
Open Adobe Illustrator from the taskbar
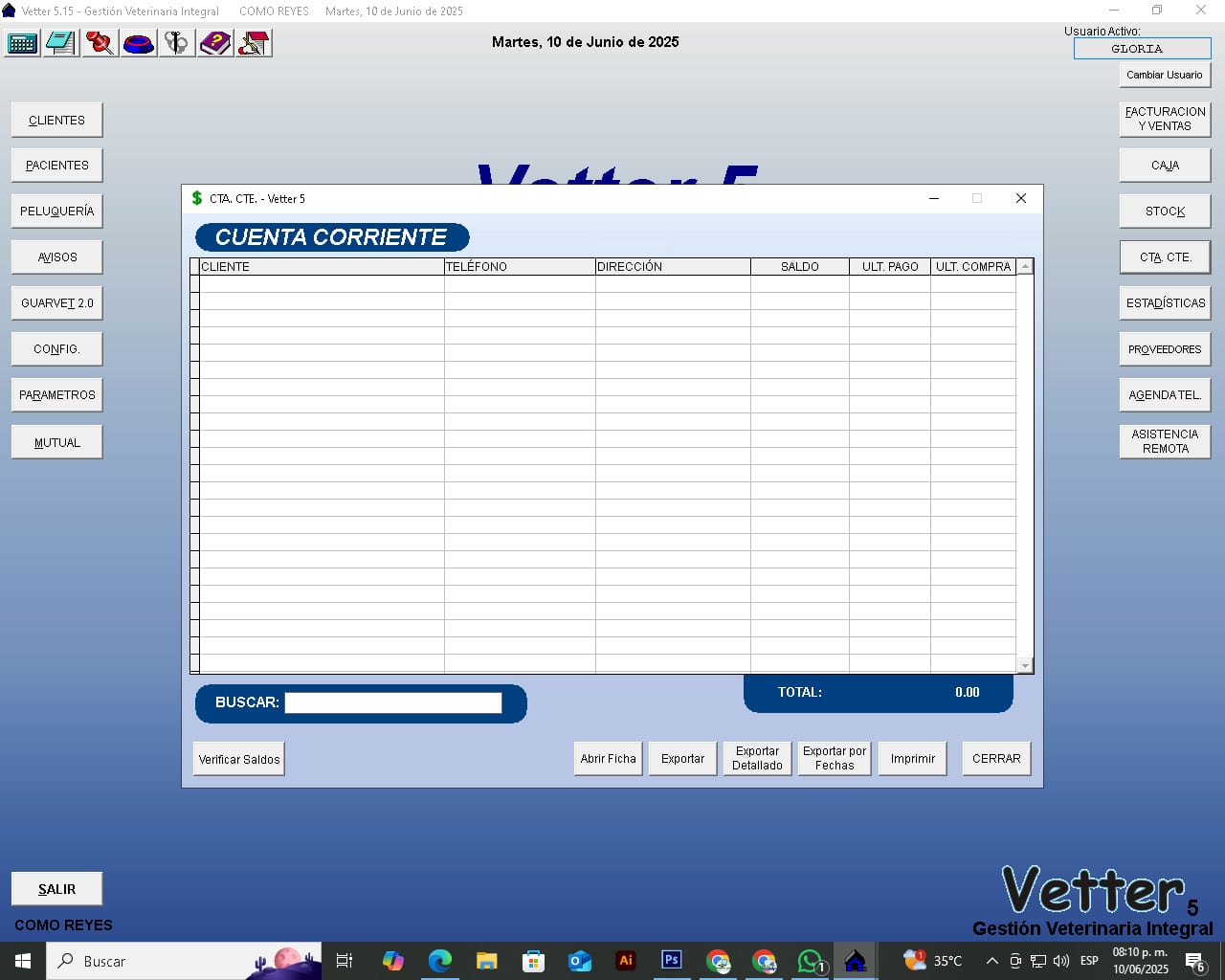626,961
